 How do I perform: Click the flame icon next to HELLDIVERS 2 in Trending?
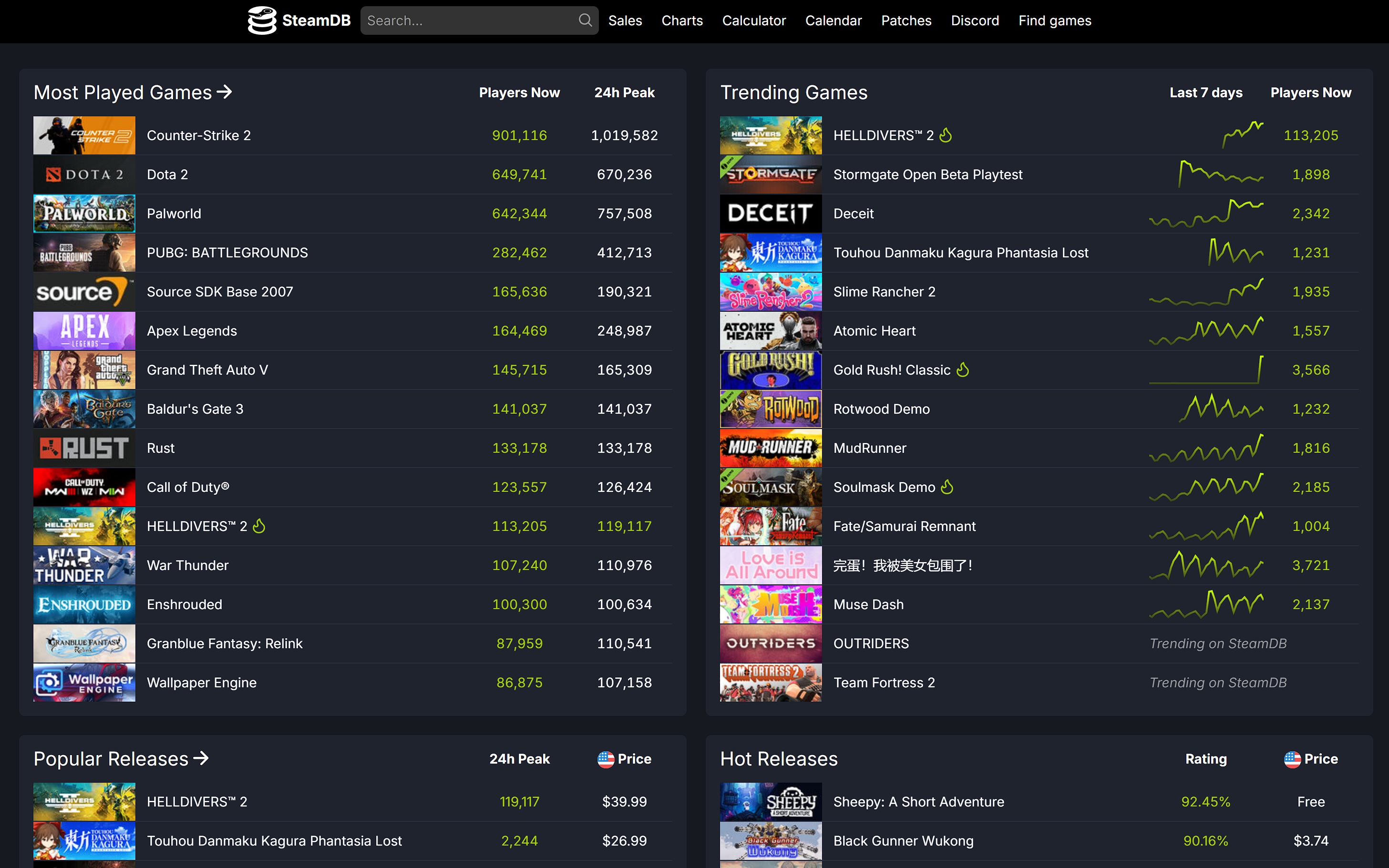946,135
